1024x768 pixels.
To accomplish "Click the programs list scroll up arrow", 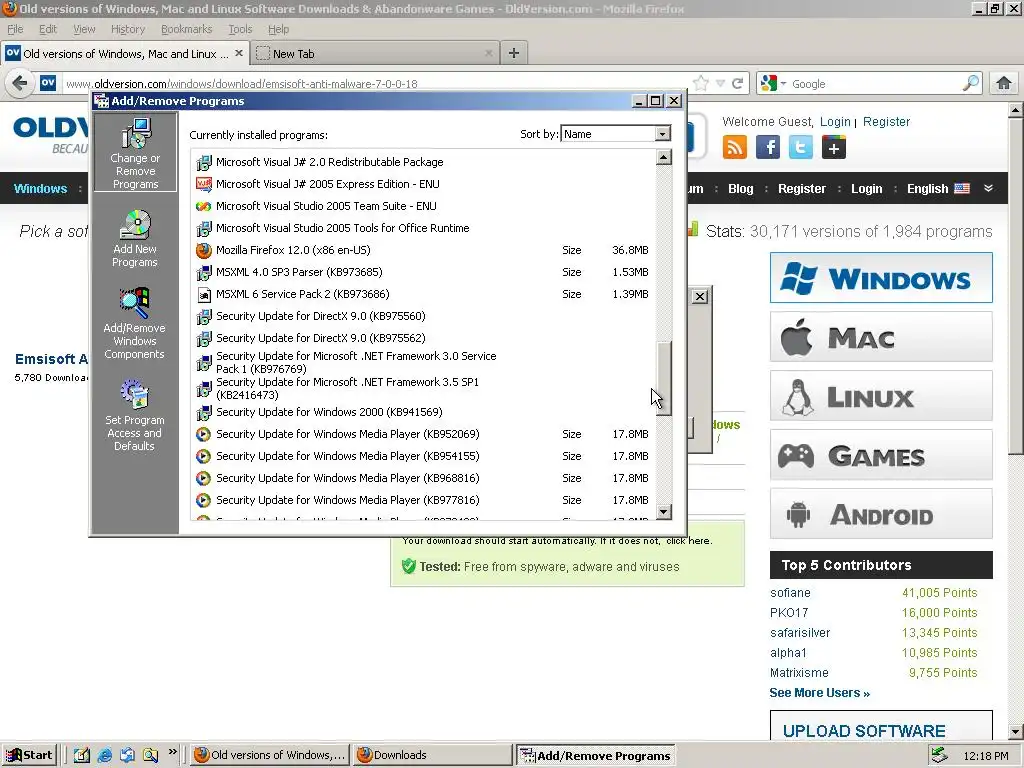I will click(x=664, y=157).
